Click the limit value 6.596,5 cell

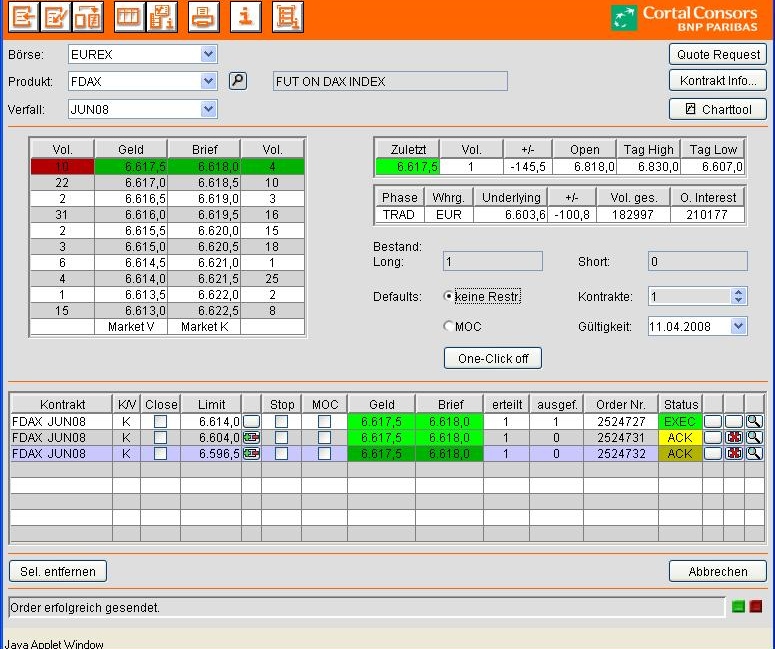point(211,453)
